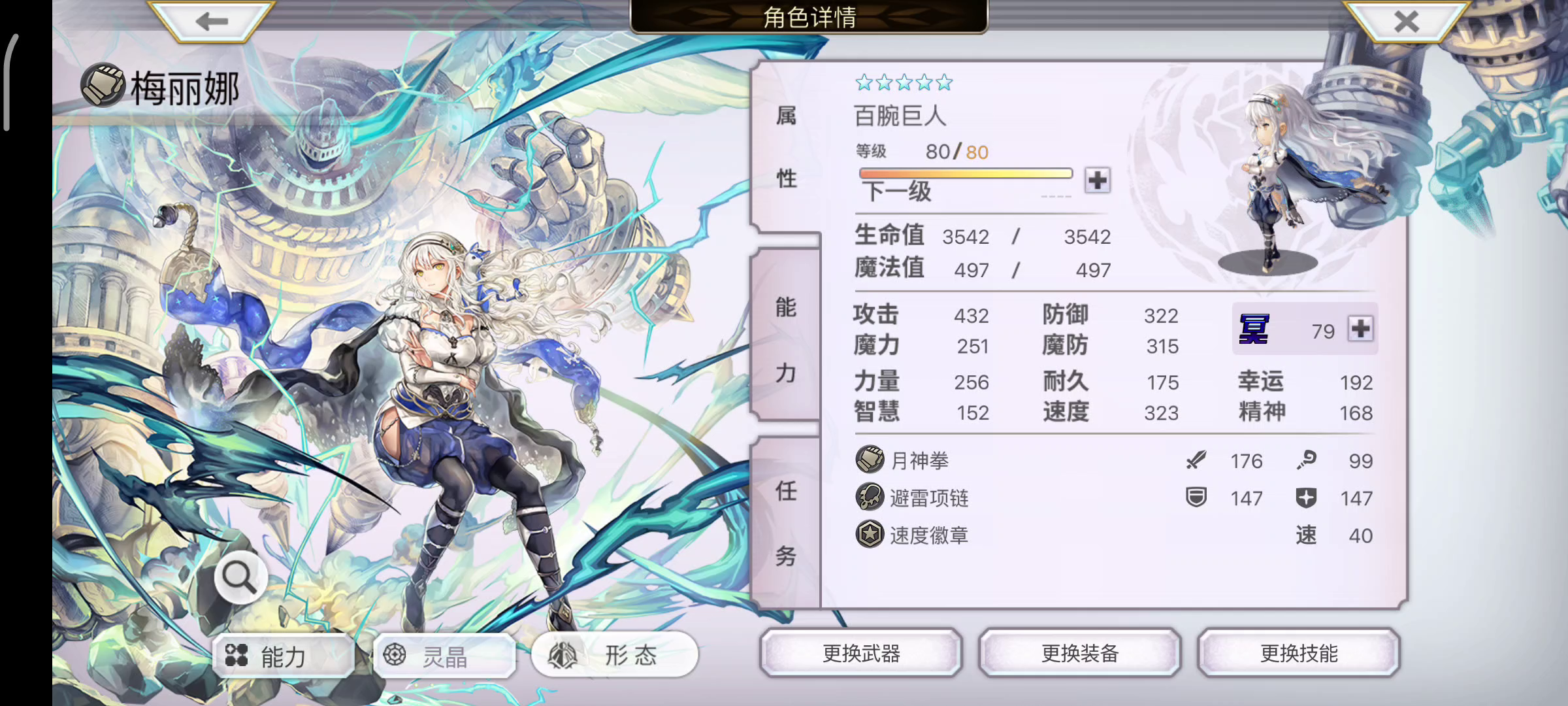This screenshot has height=706, width=1568.
Task: Tap the back arrow button
Action: (210, 21)
